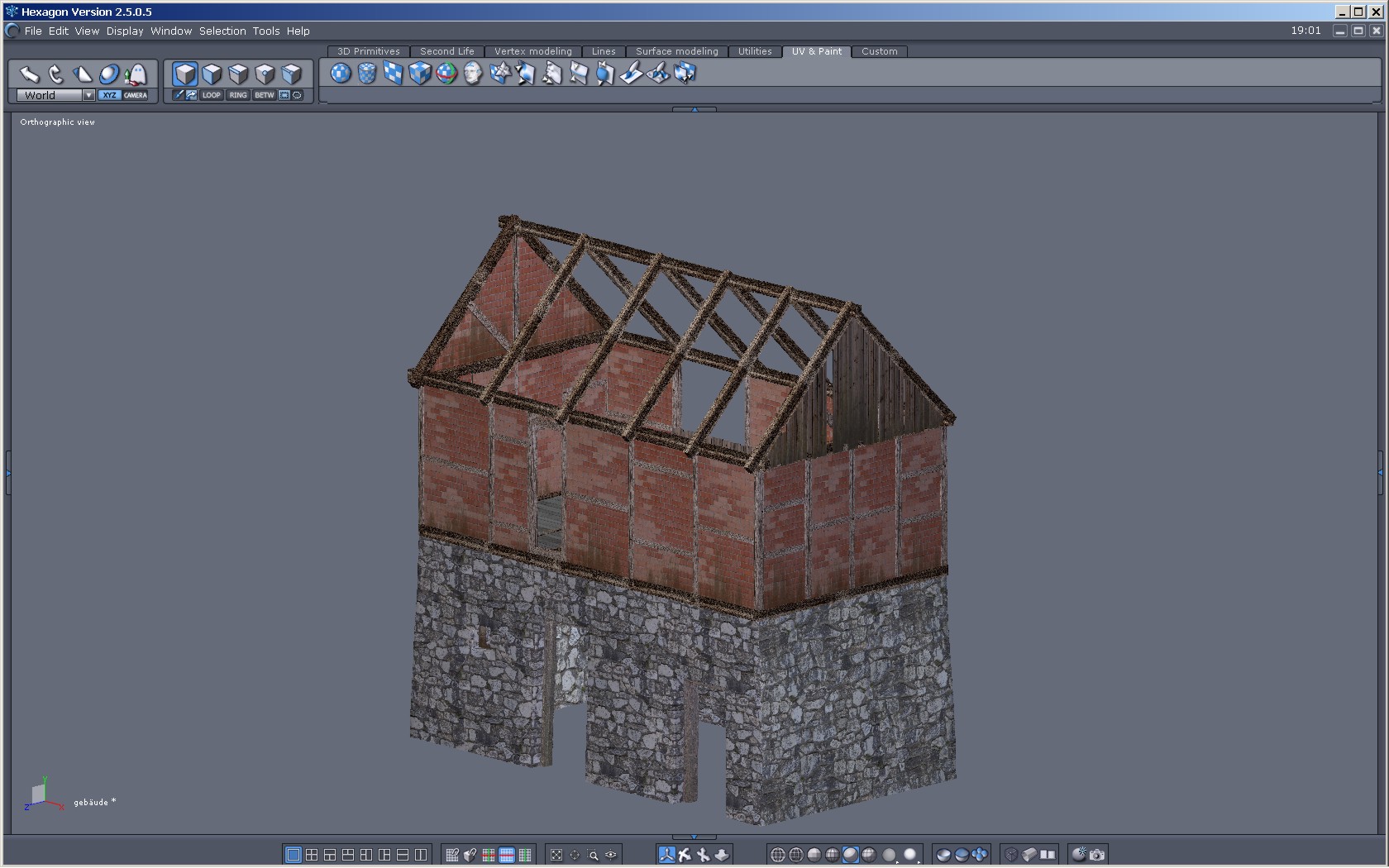Click the head-shaped UV unfold icon
Screen dimensions: 1389x868
click(473, 74)
